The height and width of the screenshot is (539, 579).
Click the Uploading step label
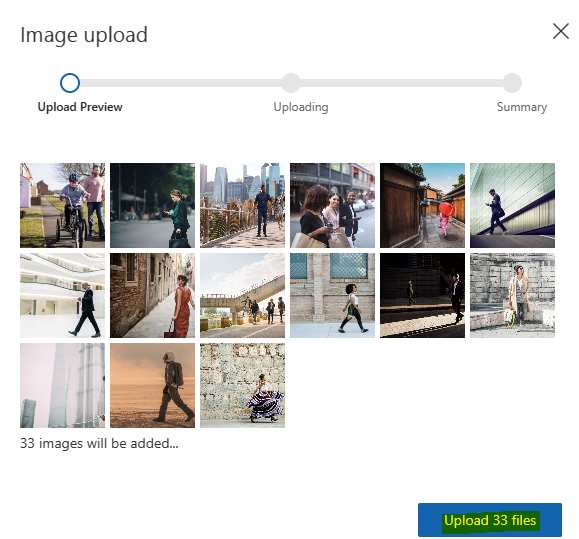coord(301,107)
